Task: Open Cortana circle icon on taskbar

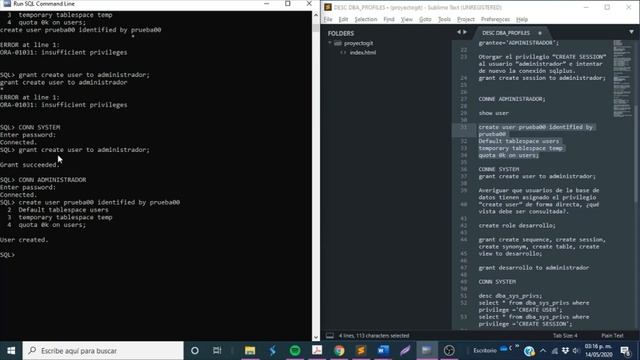Action: (195, 351)
